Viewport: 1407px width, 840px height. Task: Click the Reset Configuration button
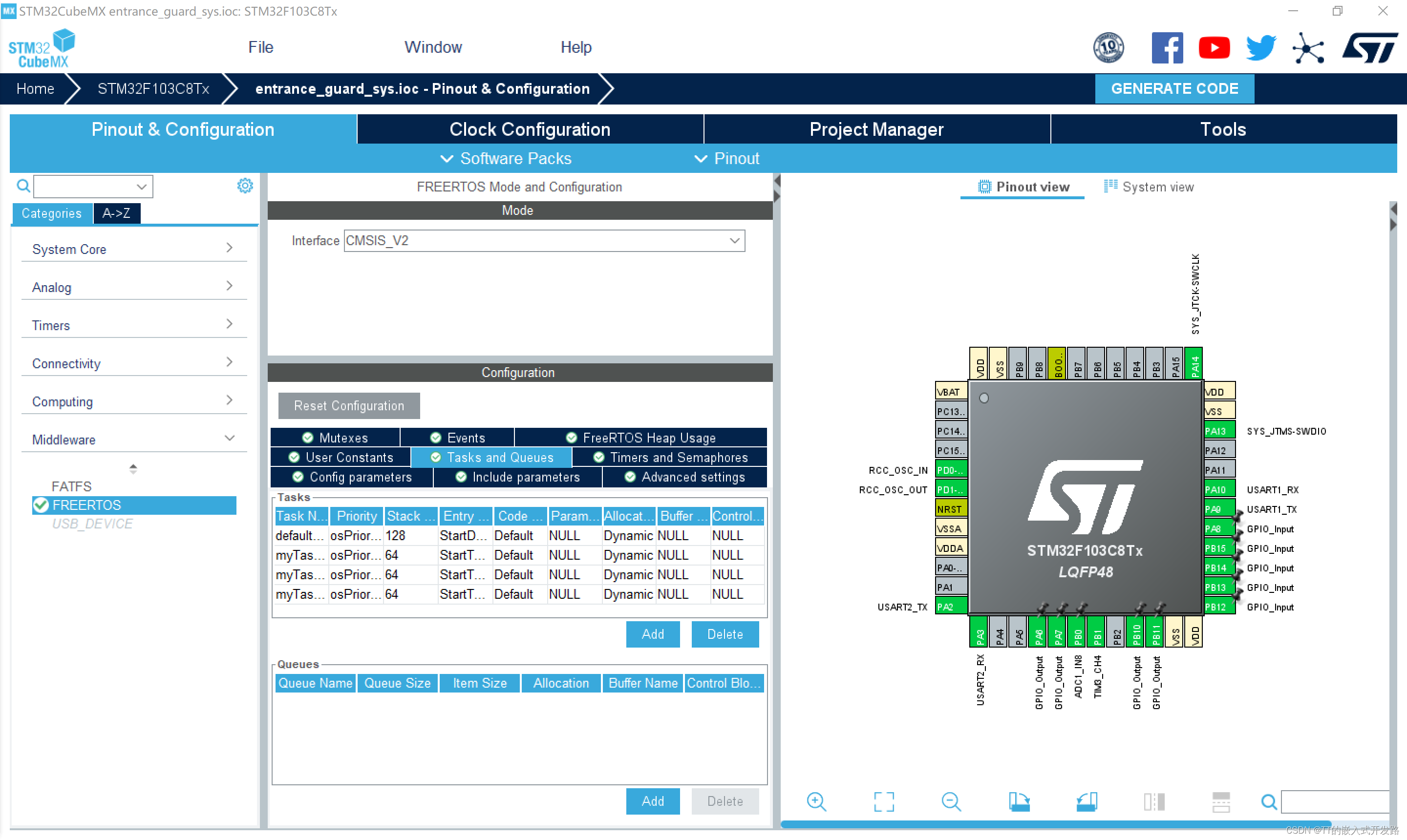pyautogui.click(x=349, y=404)
